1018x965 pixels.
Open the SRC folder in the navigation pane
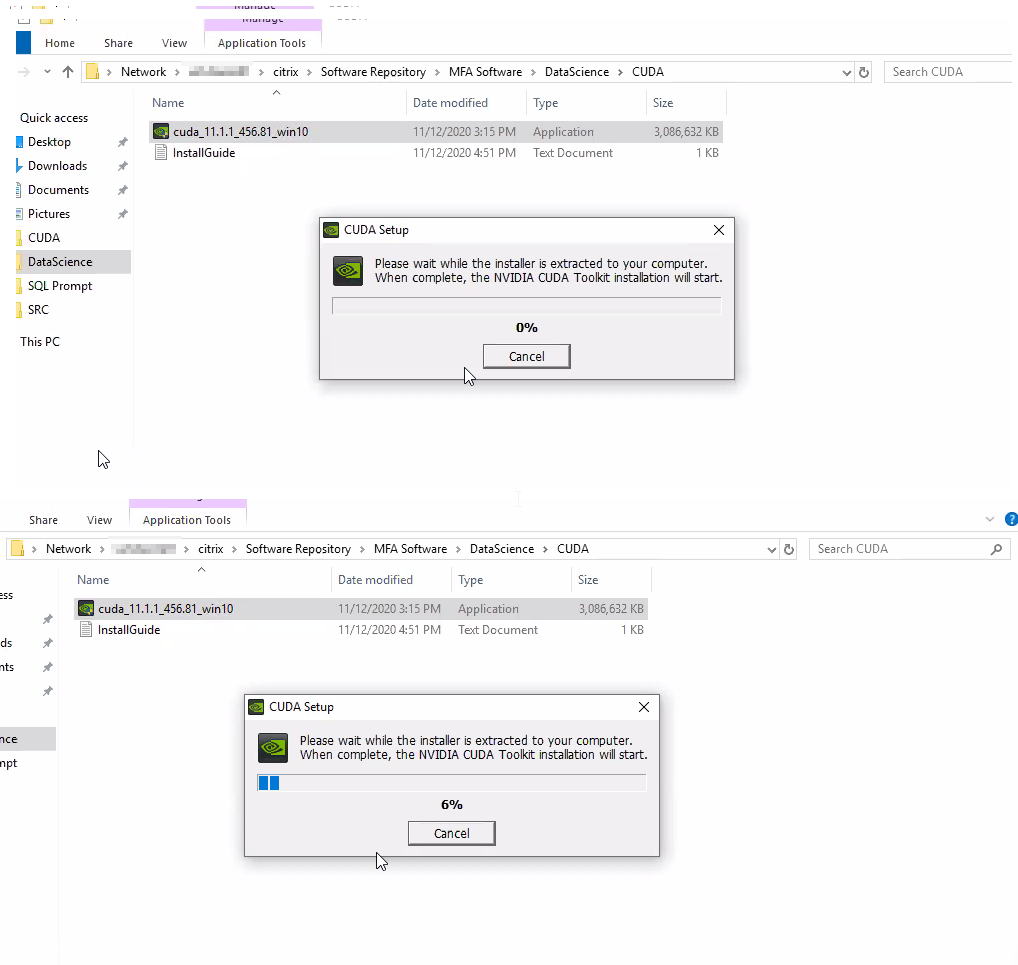coord(38,310)
